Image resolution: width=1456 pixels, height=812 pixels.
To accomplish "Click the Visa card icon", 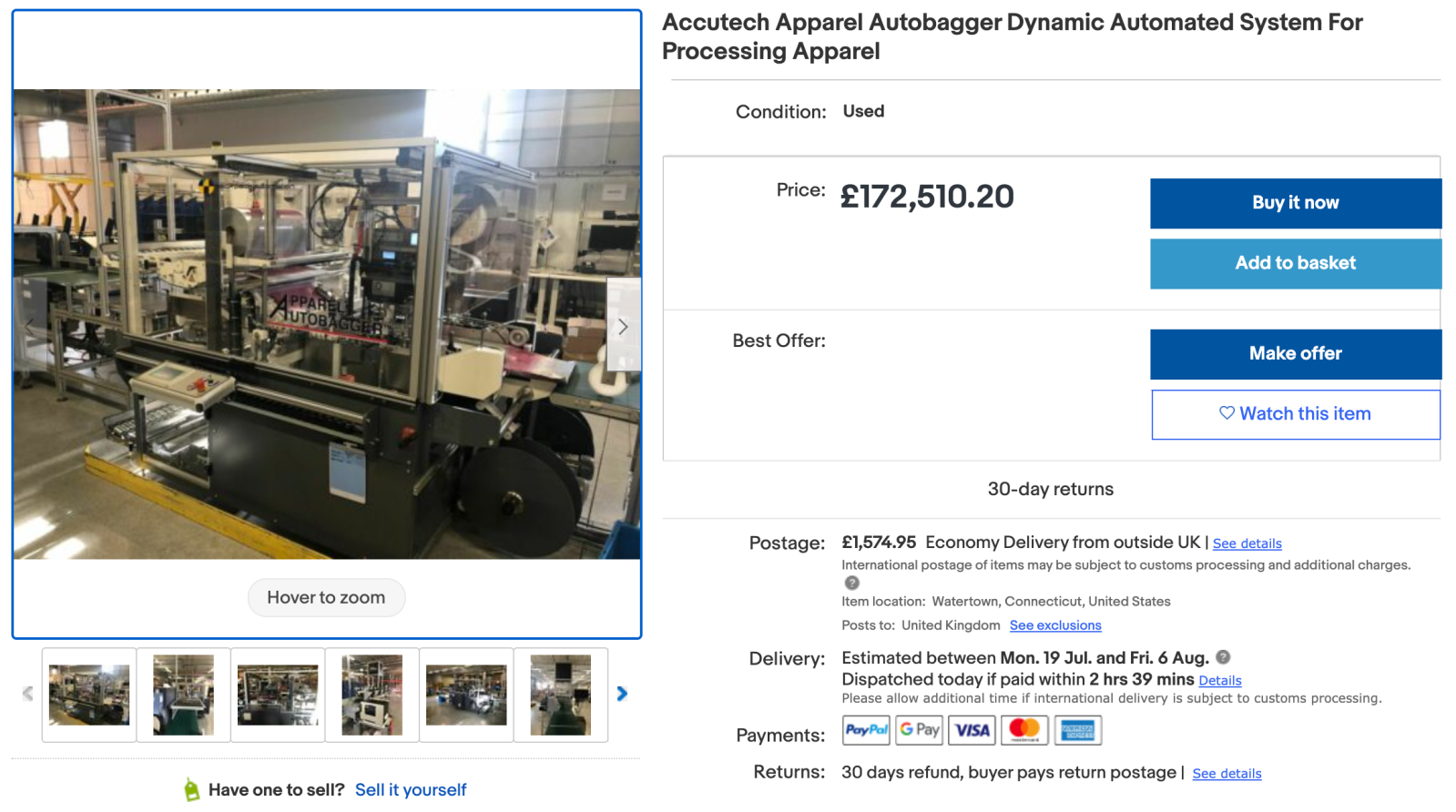I will pos(972,730).
